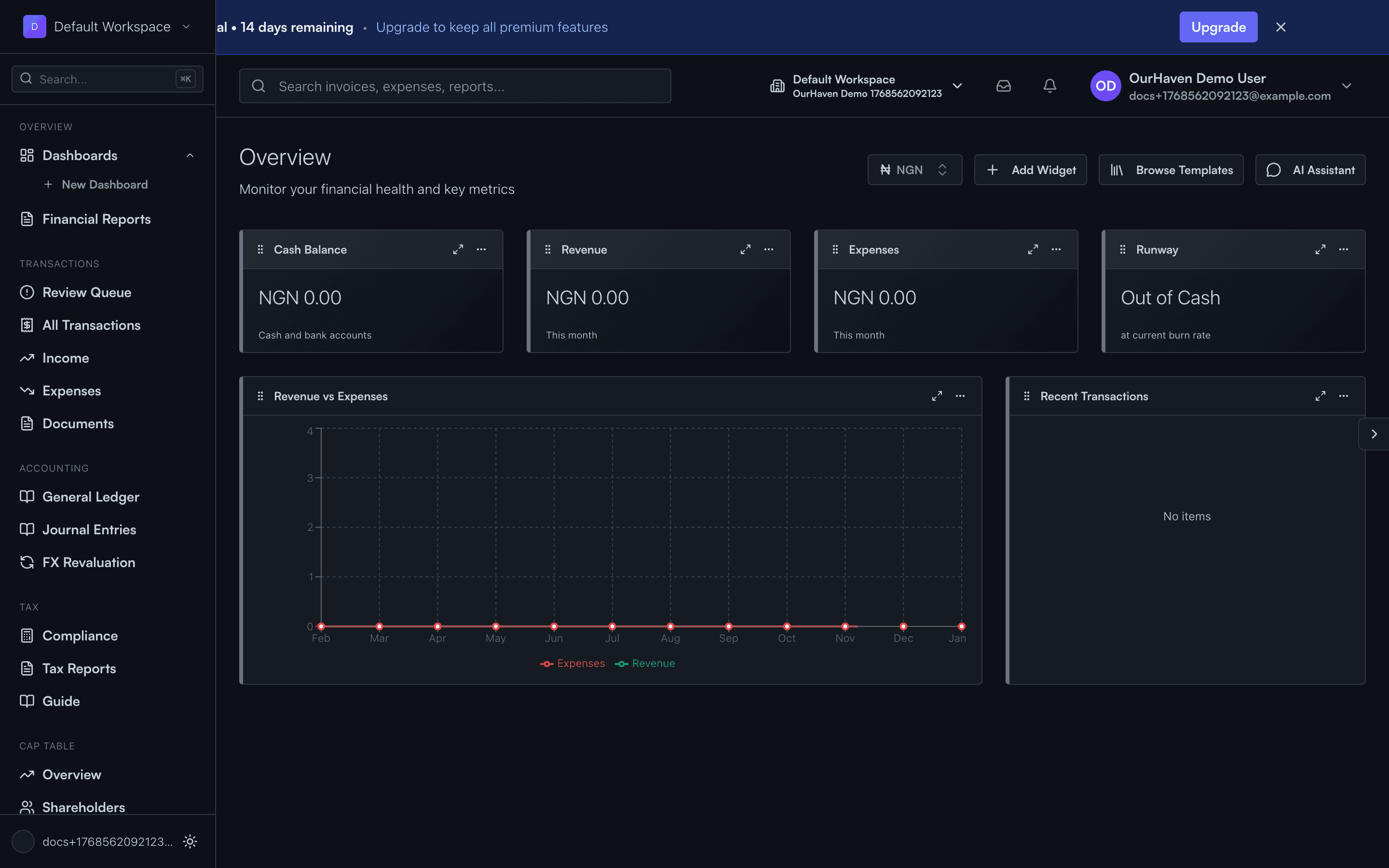Screen dimensions: 1389x868
Task: Open the NGN currency selector
Action: 914,169
